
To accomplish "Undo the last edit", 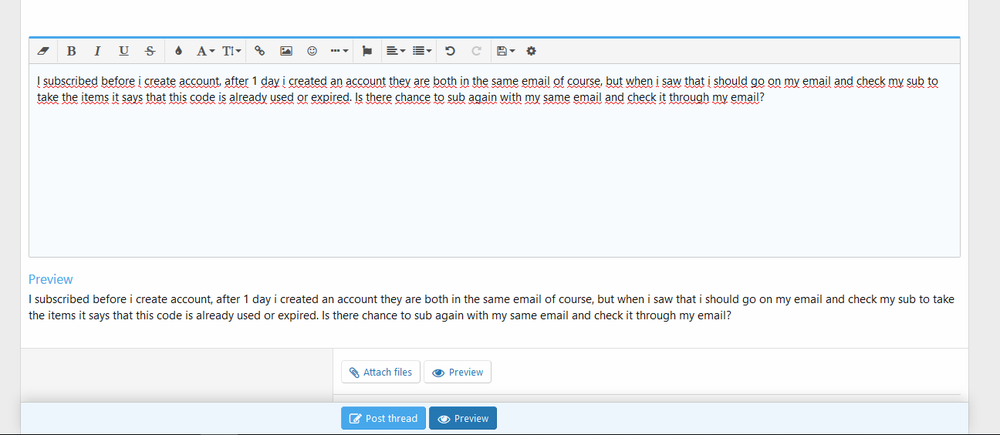I will pyautogui.click(x=450, y=50).
